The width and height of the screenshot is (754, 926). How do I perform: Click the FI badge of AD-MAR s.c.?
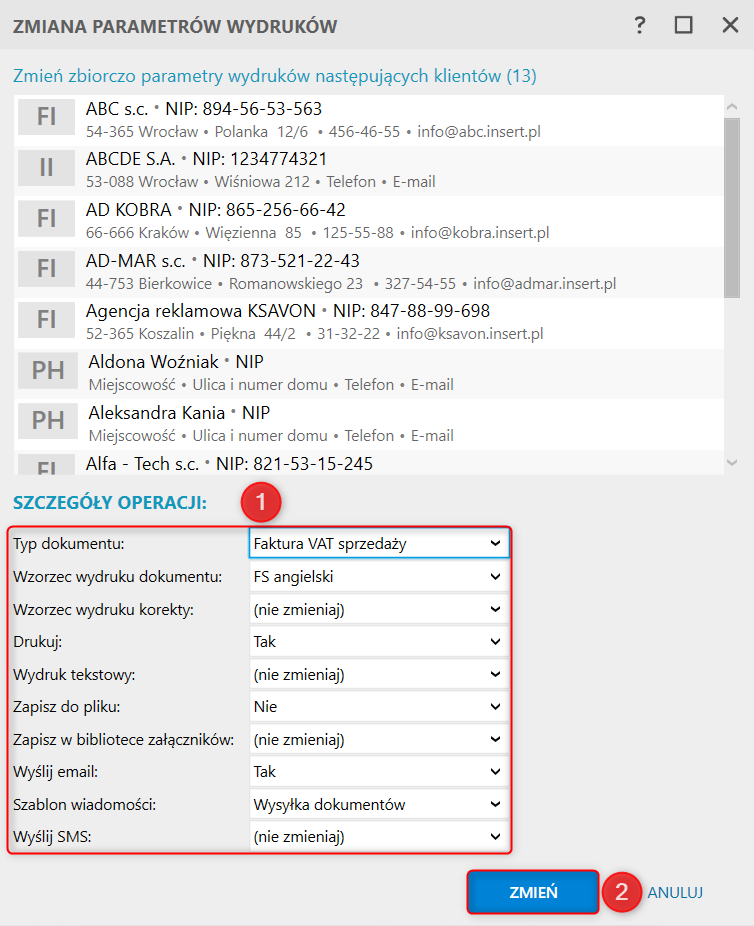(x=46, y=269)
